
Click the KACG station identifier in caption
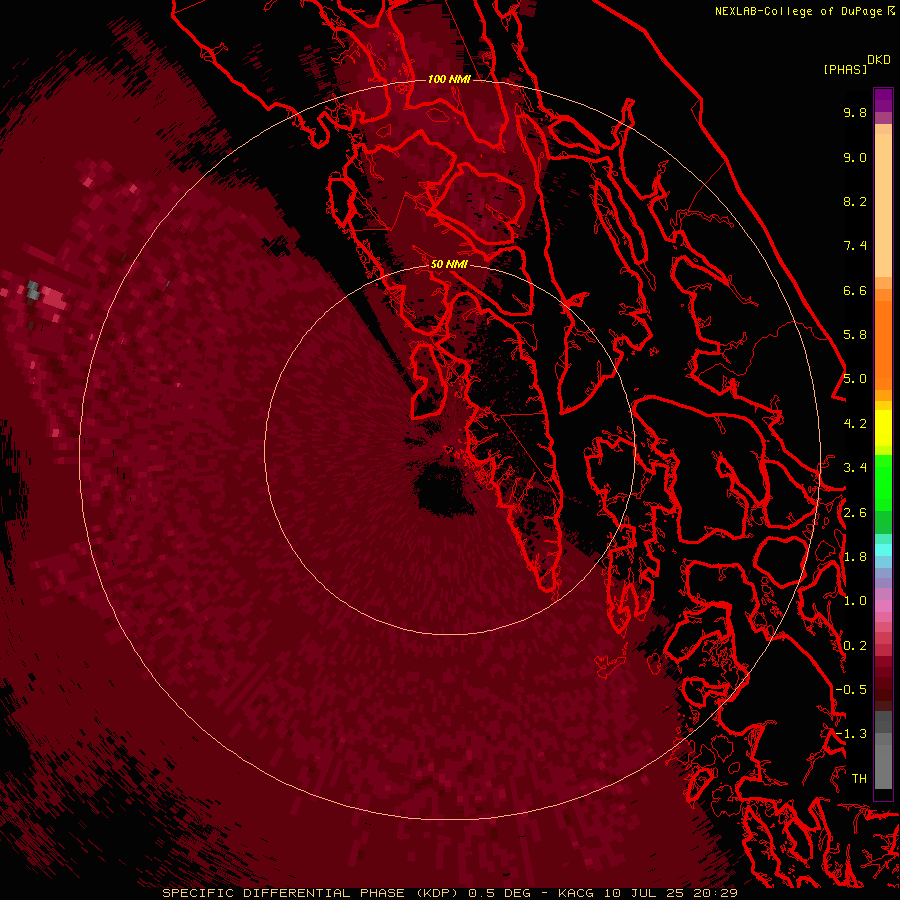[x=577, y=893]
